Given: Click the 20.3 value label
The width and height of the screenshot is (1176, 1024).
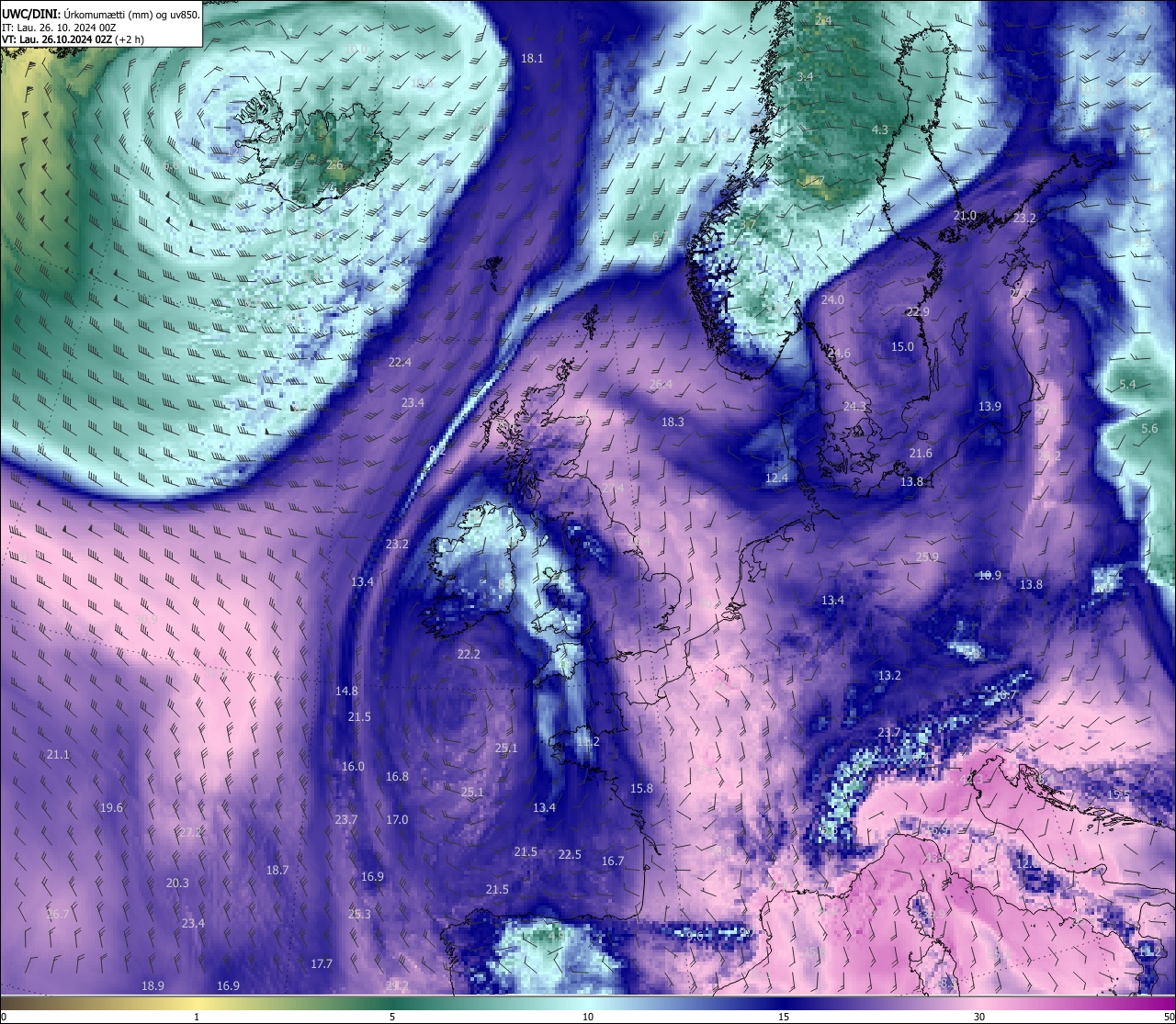Looking at the screenshot, I should tap(177, 883).
